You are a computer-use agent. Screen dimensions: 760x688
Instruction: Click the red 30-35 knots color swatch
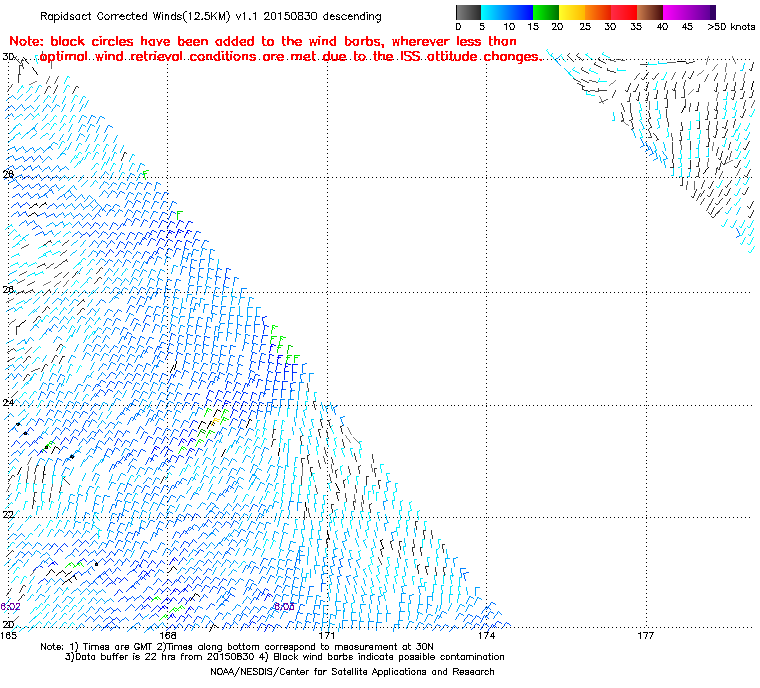point(624,13)
